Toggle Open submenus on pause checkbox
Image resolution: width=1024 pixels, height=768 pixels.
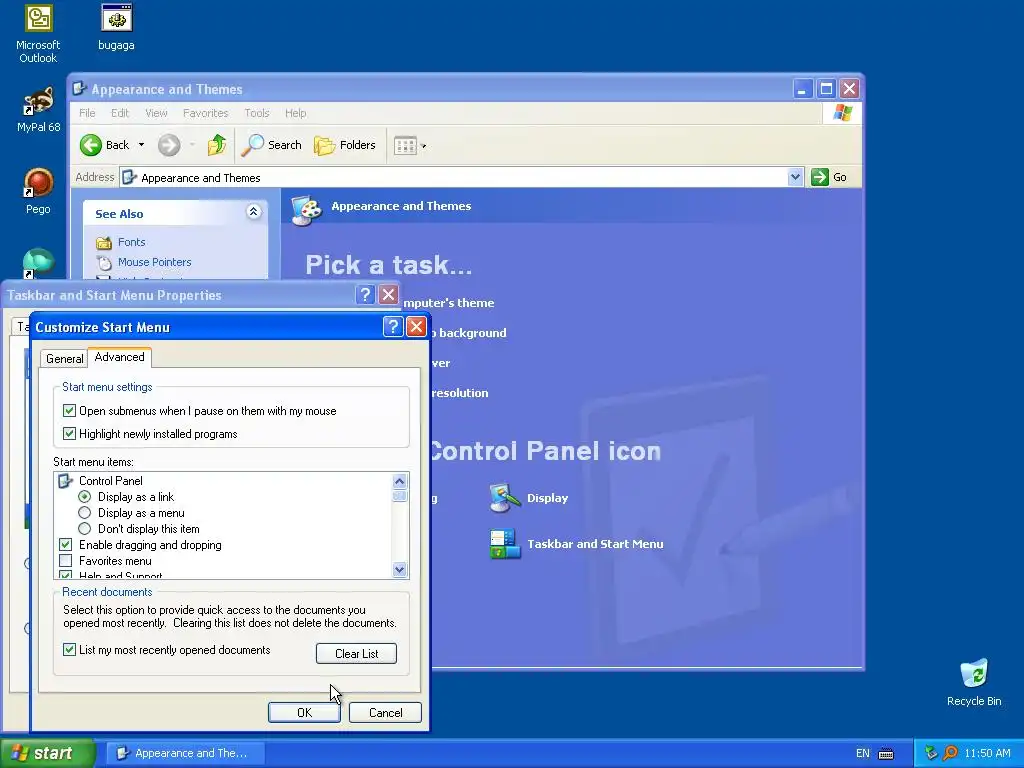pyautogui.click(x=69, y=411)
